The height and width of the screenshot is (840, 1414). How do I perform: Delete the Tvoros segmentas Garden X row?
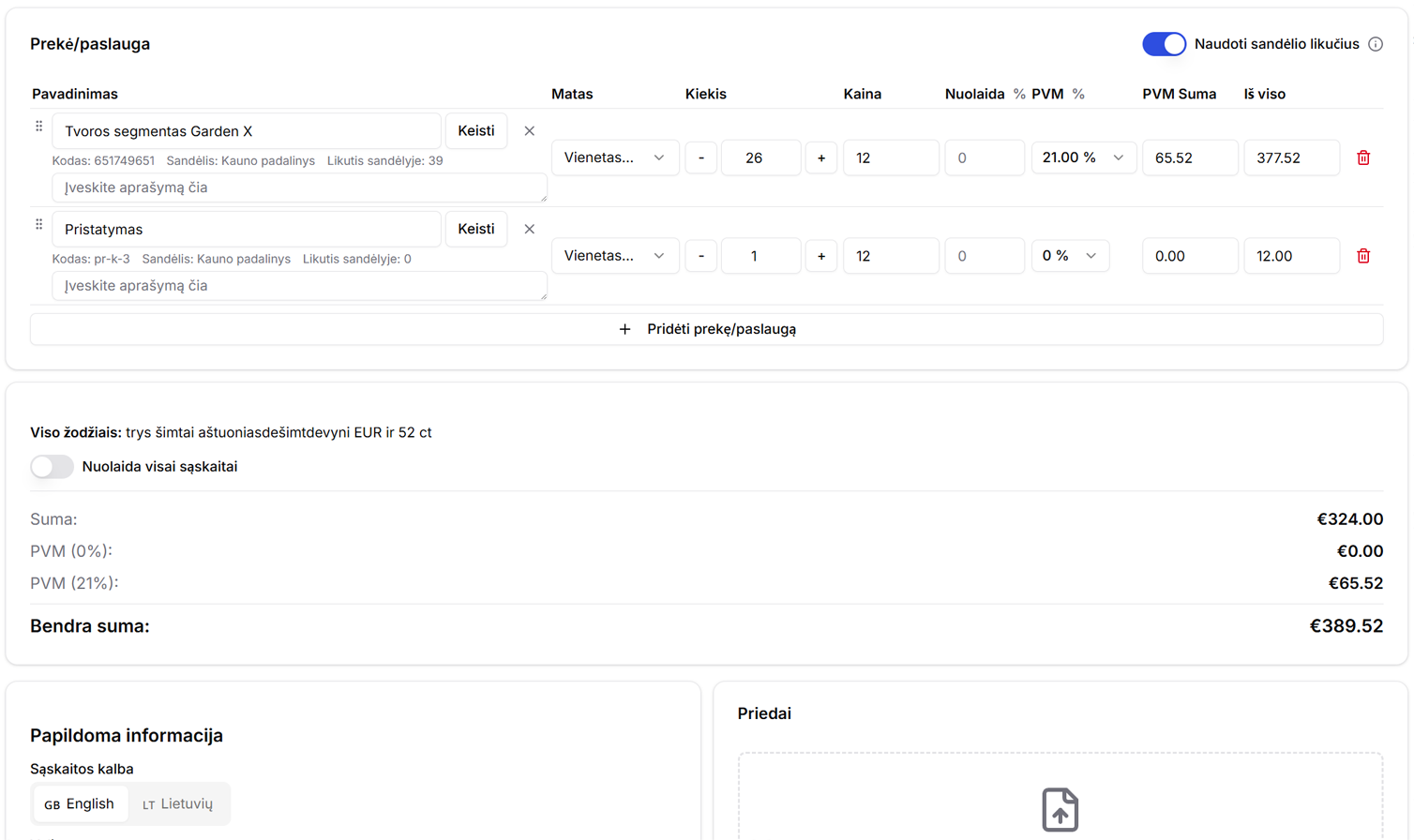(x=1362, y=157)
